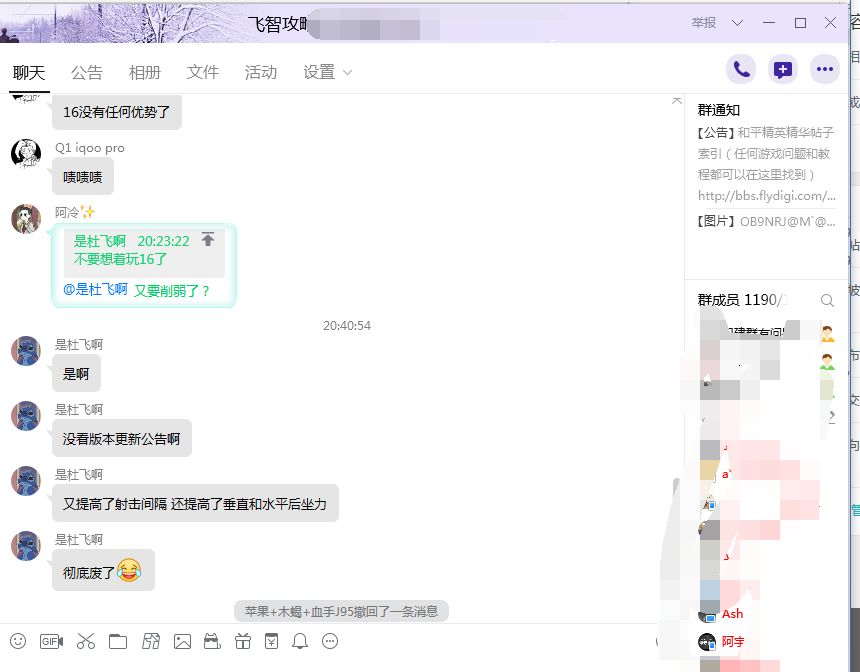Click the reply text 又要削弱了？
The image size is (860, 672).
[x=172, y=291]
